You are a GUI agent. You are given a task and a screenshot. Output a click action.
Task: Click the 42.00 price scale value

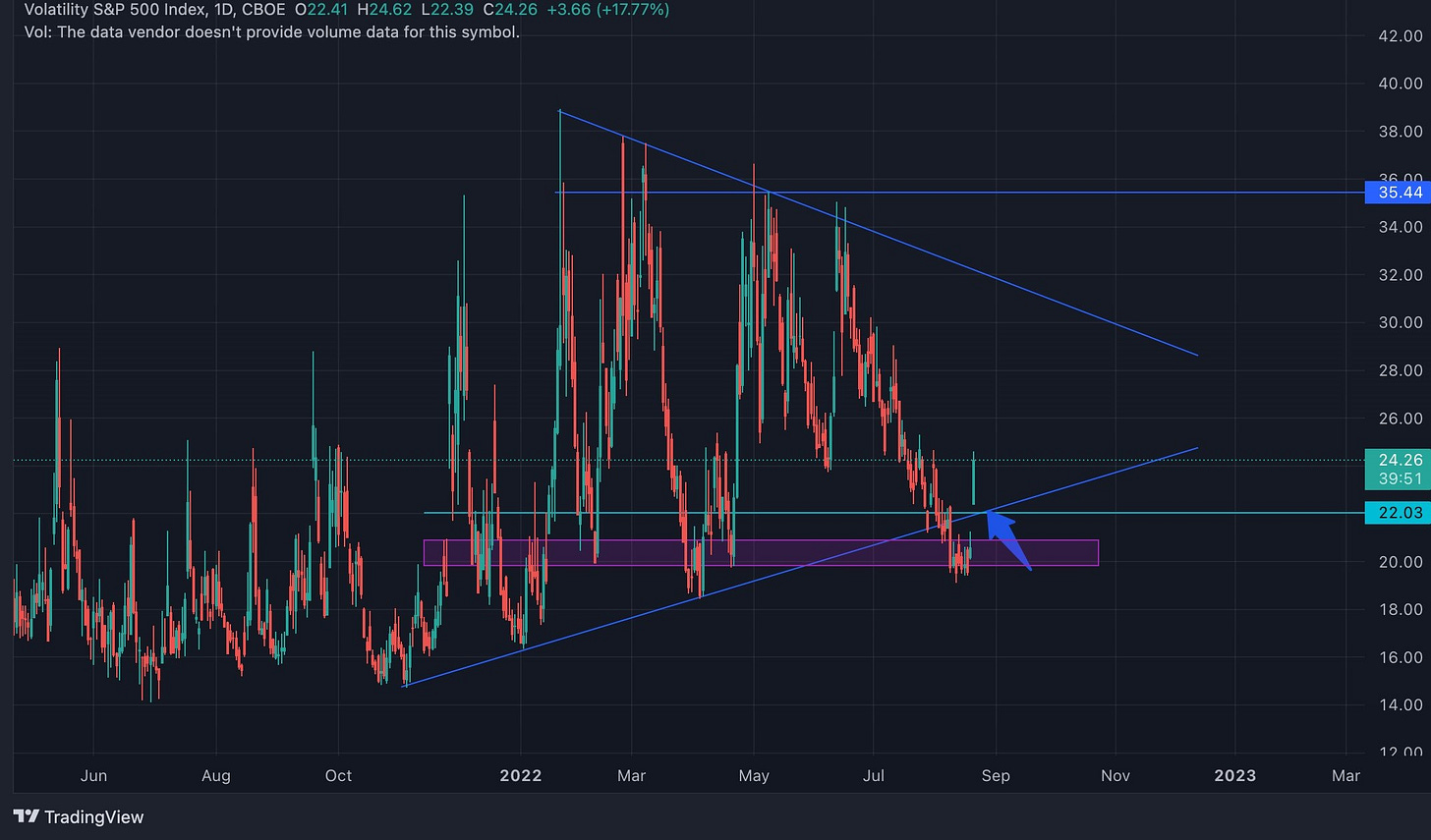[1400, 36]
